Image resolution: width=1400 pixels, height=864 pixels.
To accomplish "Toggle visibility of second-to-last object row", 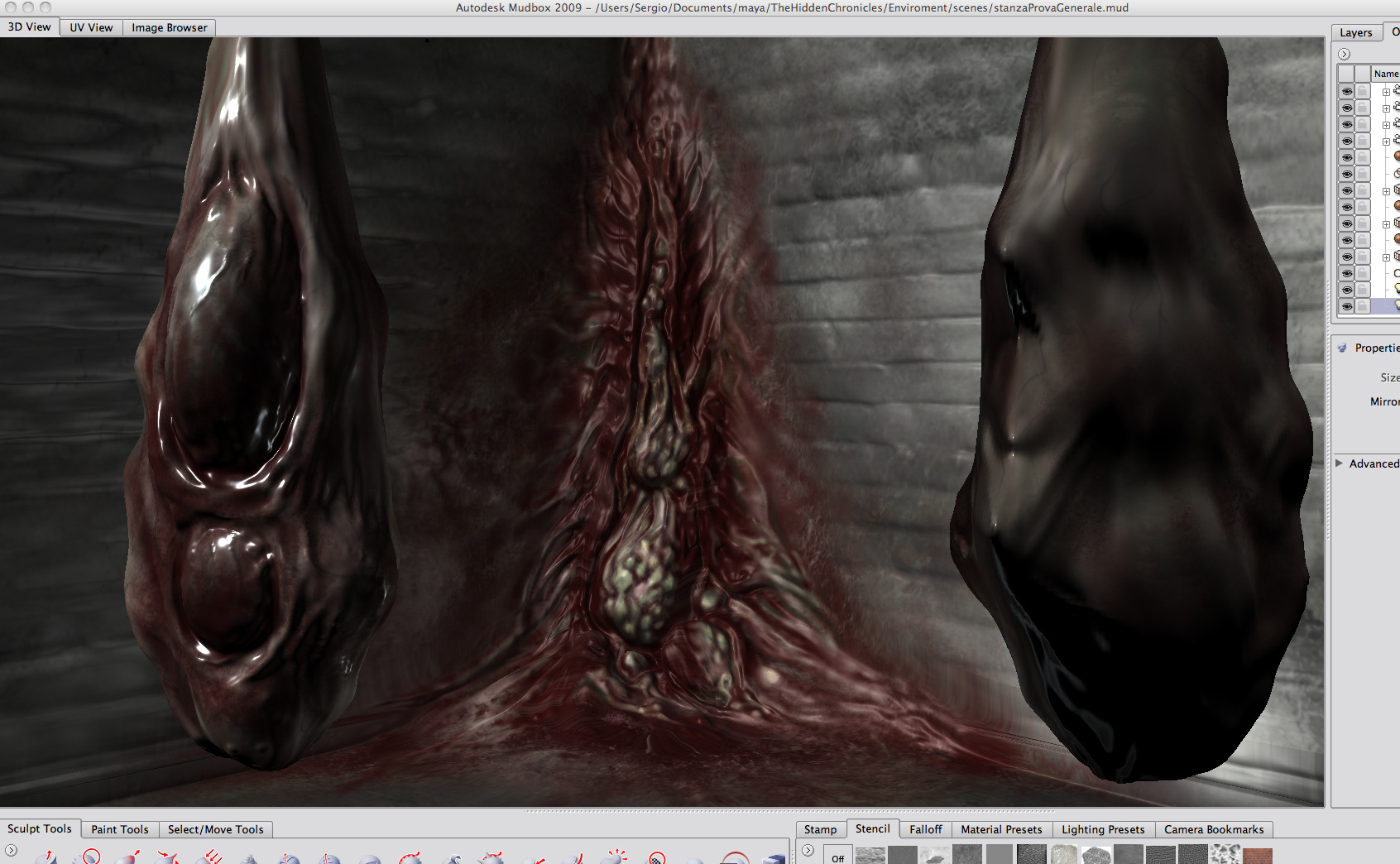I will pos(1347,290).
